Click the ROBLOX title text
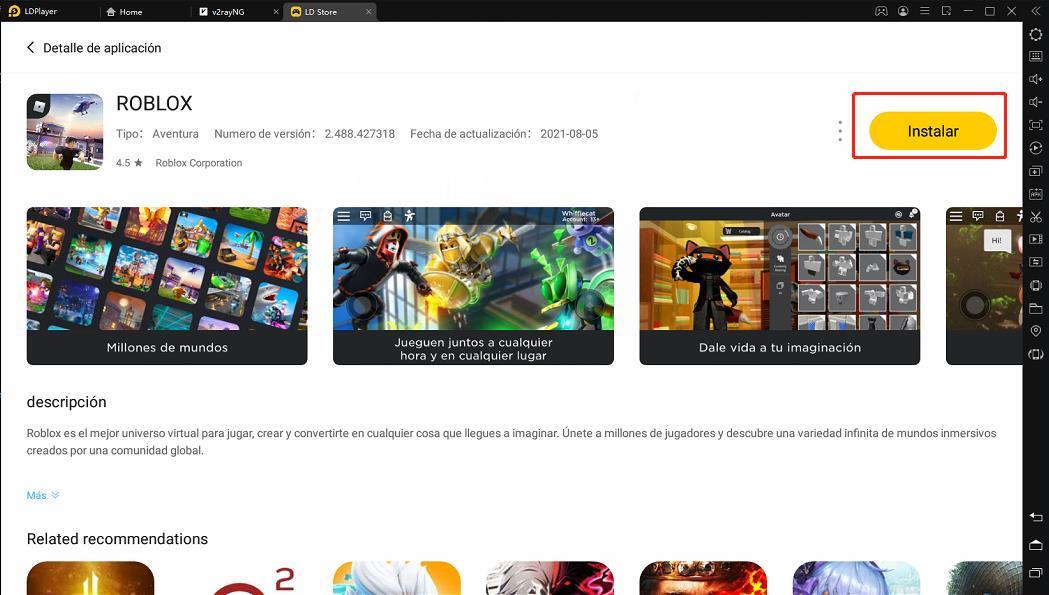This screenshot has height=595, width=1049. pyautogui.click(x=155, y=104)
